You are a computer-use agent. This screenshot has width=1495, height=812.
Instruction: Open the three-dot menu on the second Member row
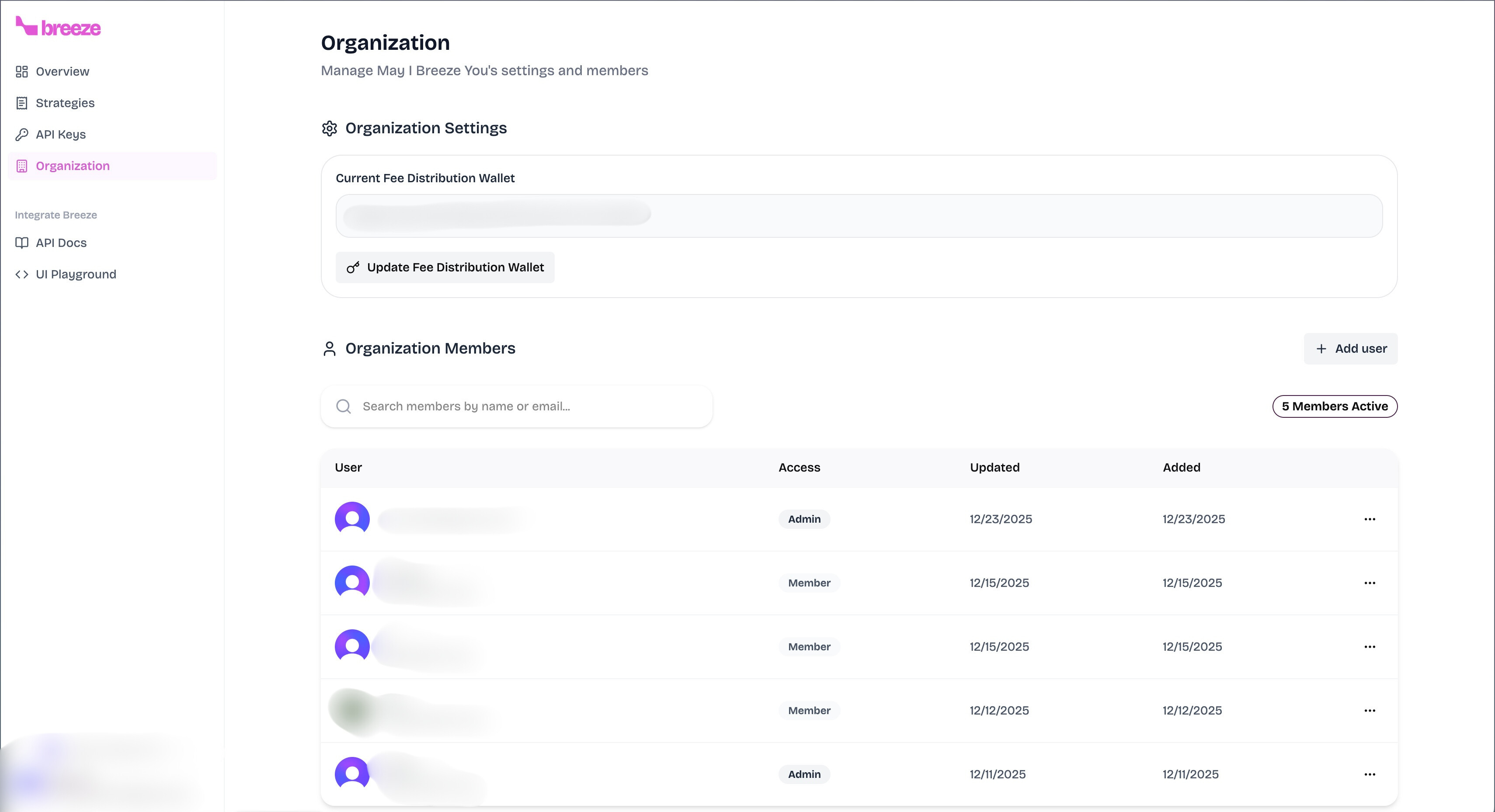pyautogui.click(x=1370, y=646)
